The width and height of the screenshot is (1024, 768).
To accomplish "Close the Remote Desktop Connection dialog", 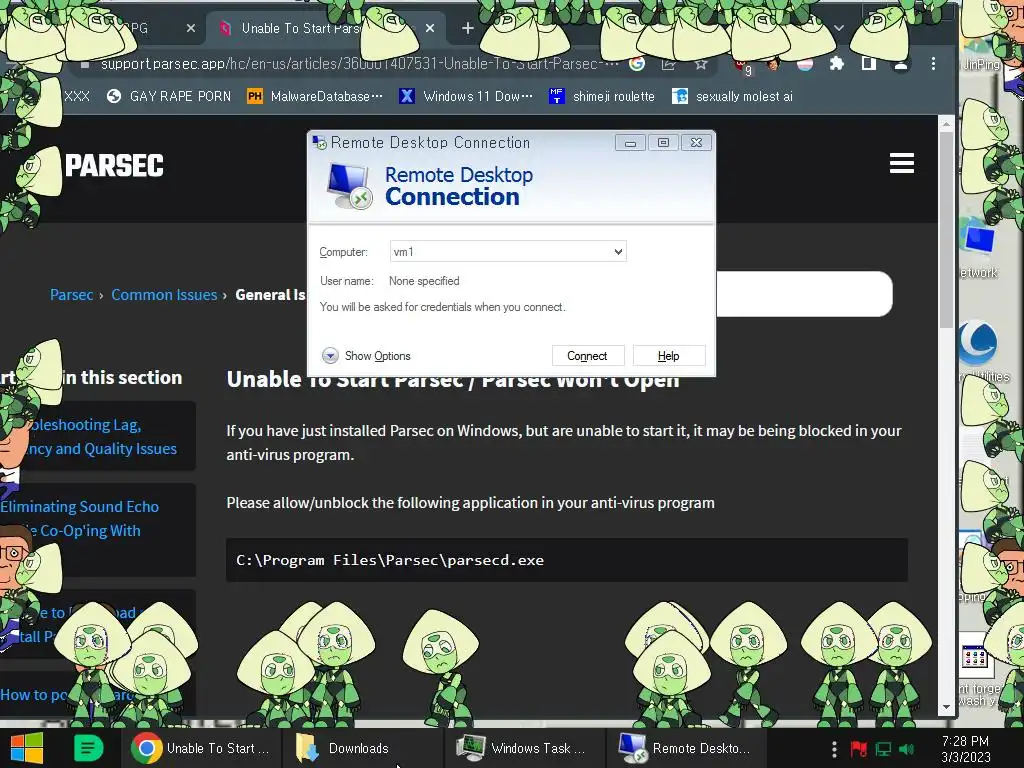I will [x=696, y=143].
